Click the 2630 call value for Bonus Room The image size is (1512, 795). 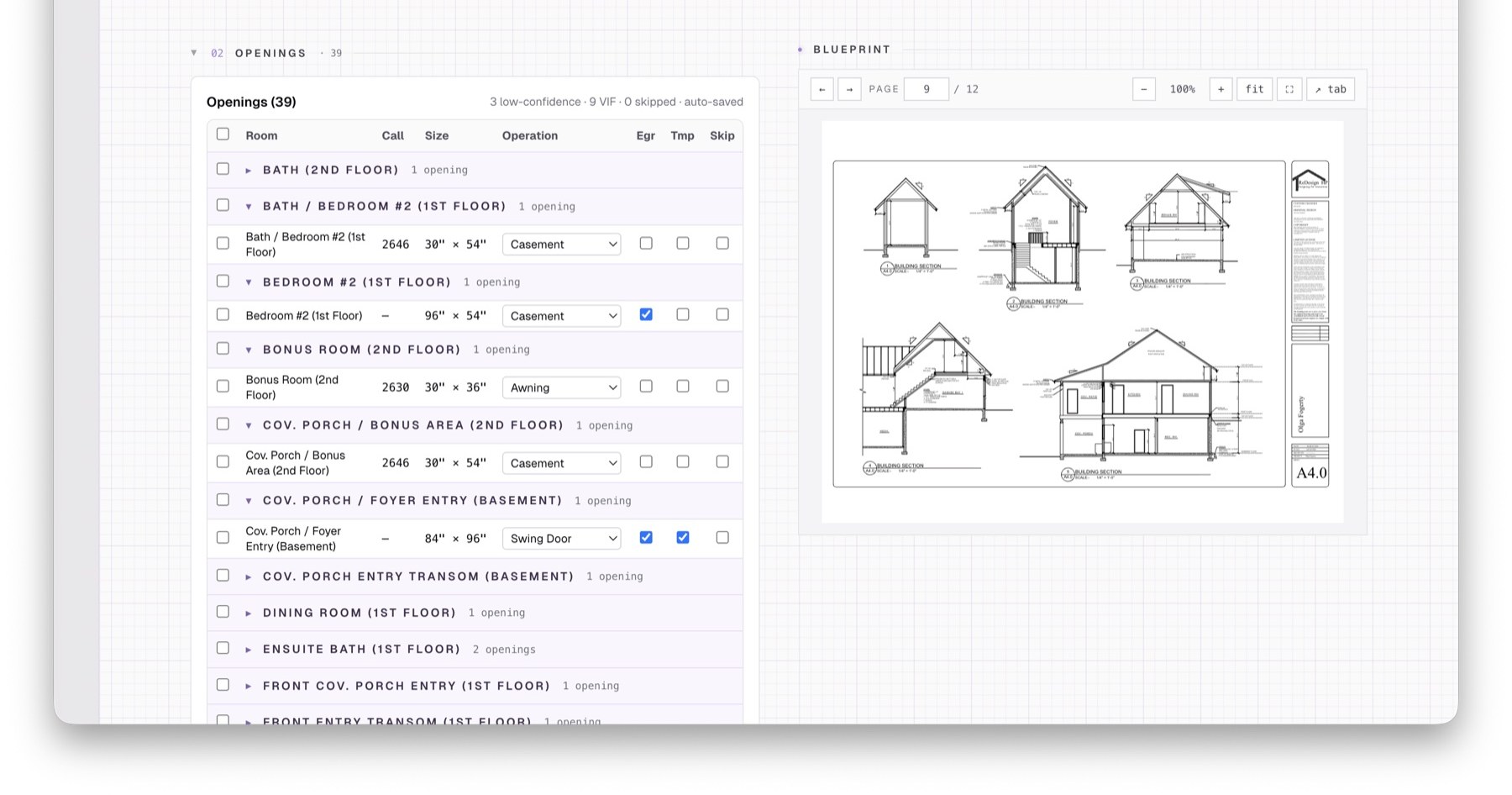pos(396,387)
